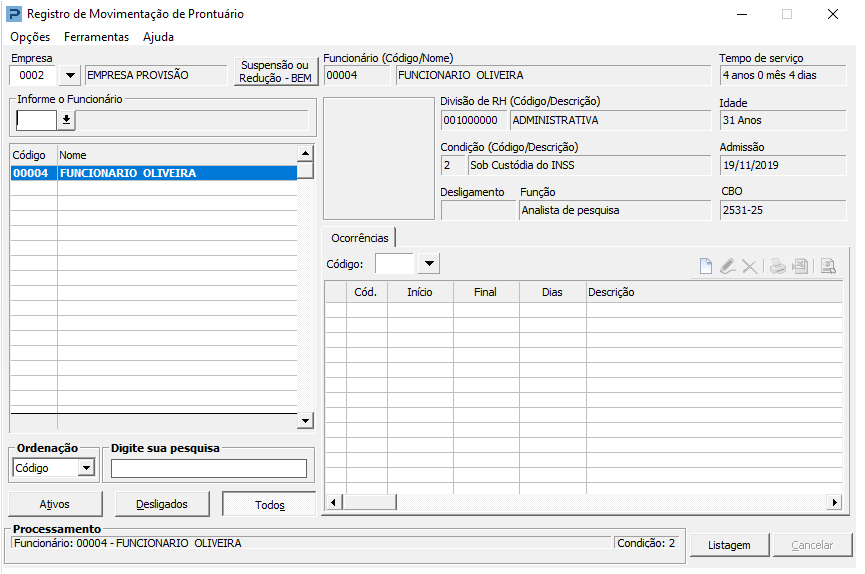Expand the occurrence Código dropdown

pyautogui.click(x=428, y=264)
